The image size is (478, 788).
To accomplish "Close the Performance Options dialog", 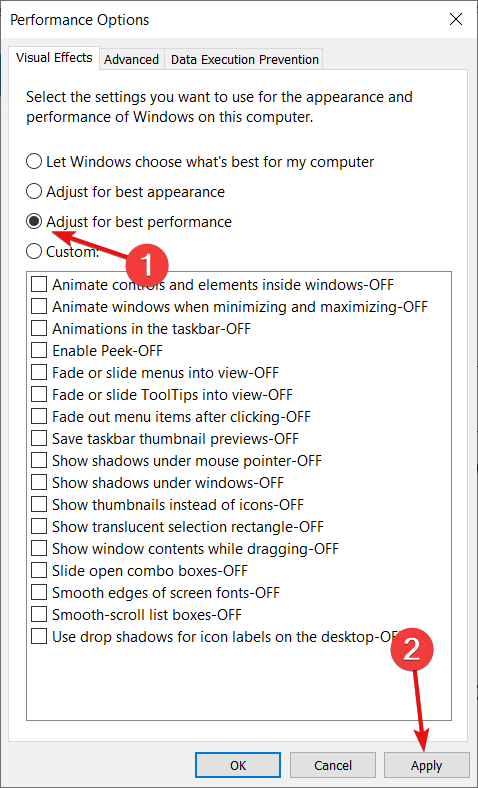I will click(x=455, y=20).
